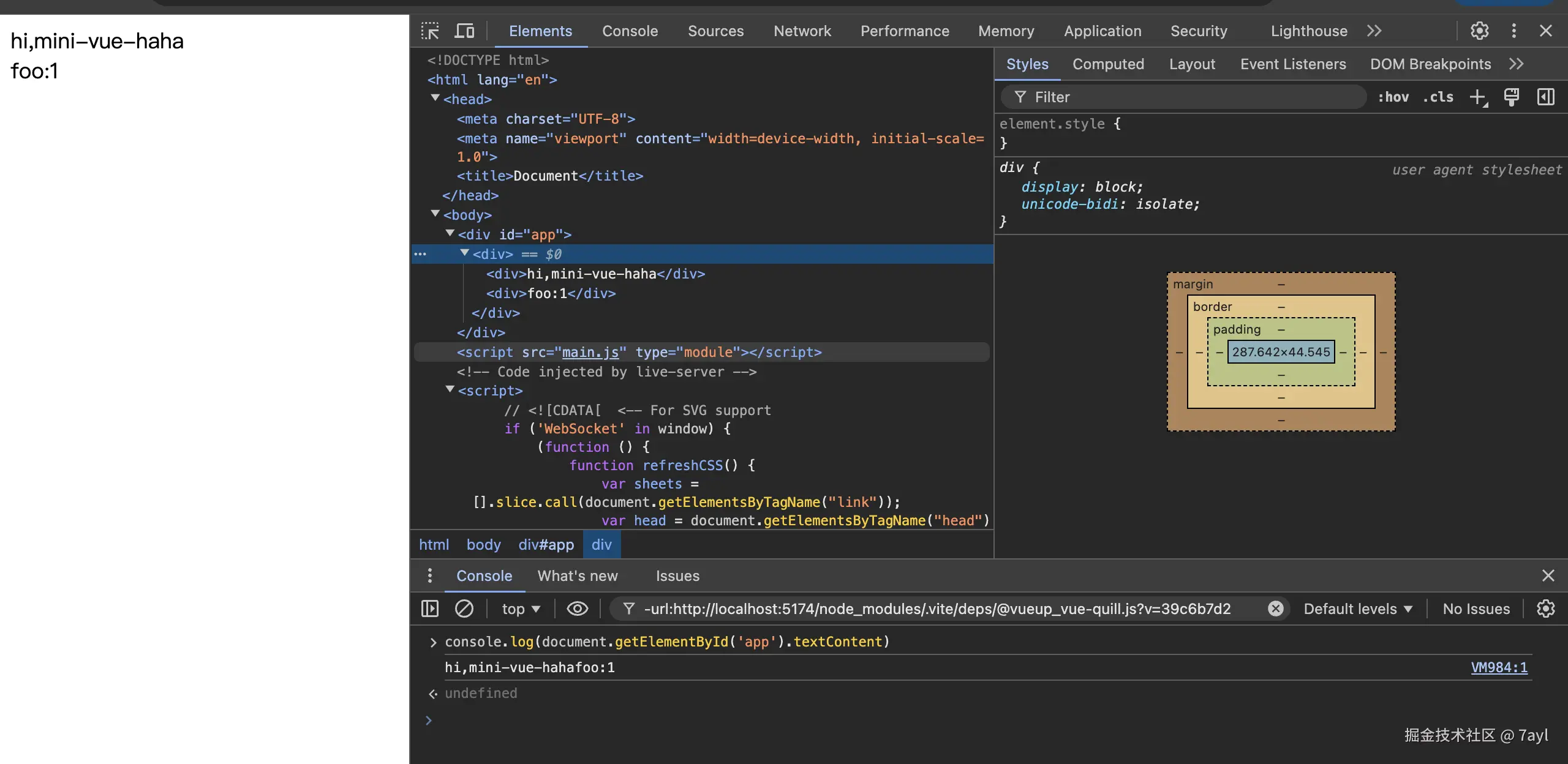1568x764 pixels.
Task: Open the Default levels dropdown
Action: 1357,609
